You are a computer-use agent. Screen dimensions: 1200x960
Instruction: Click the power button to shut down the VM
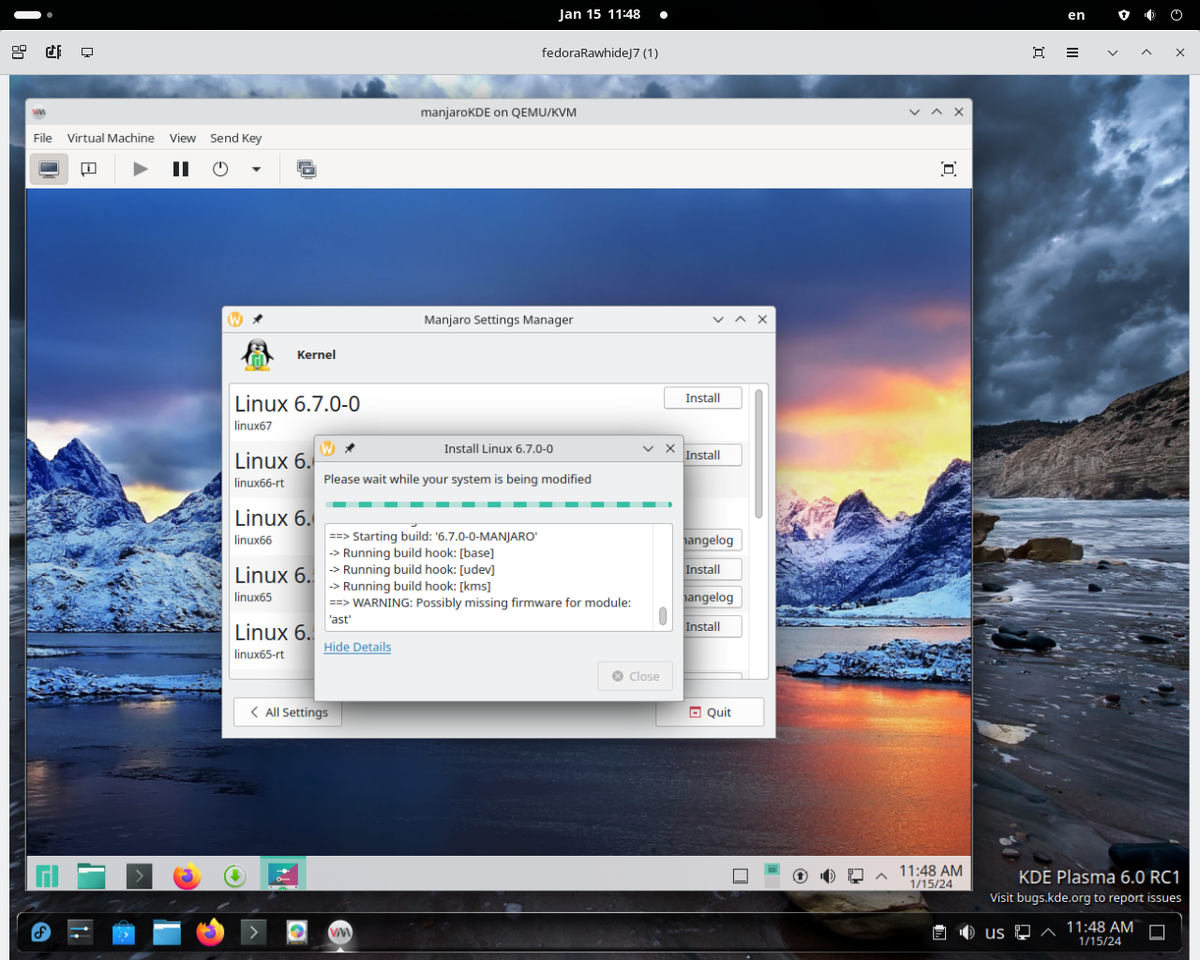[221, 169]
